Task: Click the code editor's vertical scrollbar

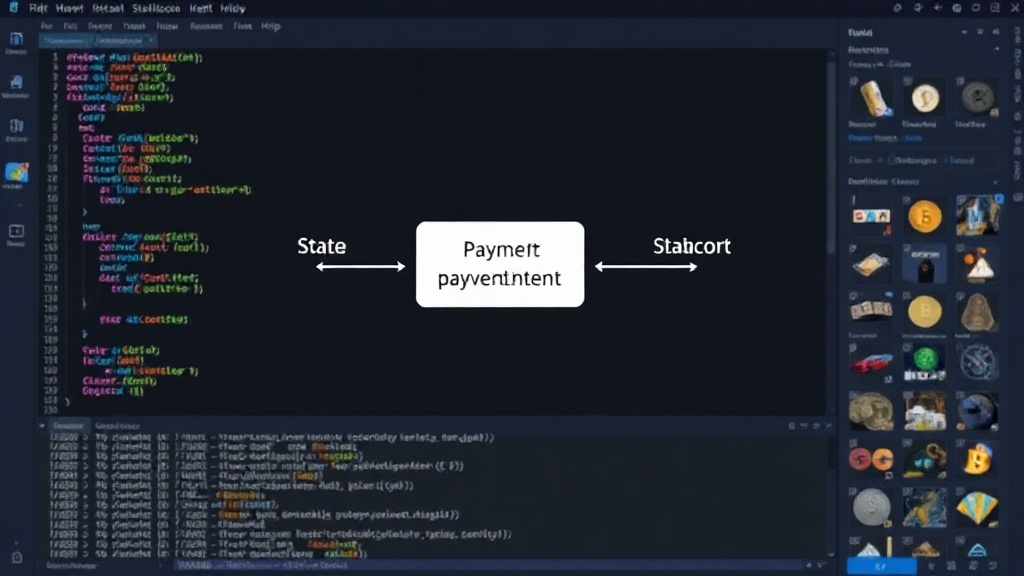Action: click(x=831, y=157)
